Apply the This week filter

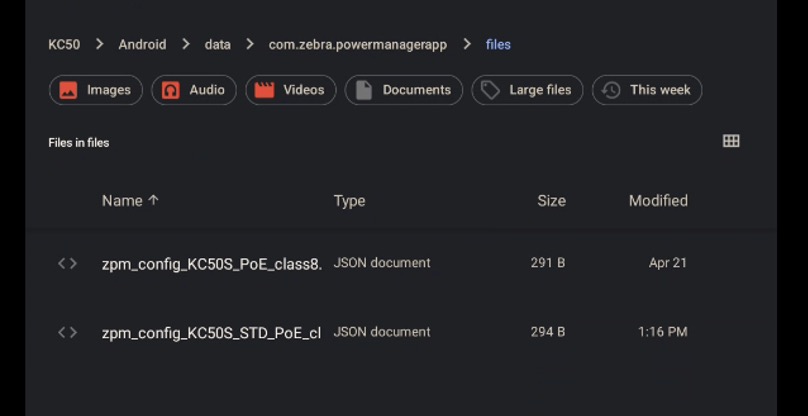pyautogui.click(x=647, y=90)
